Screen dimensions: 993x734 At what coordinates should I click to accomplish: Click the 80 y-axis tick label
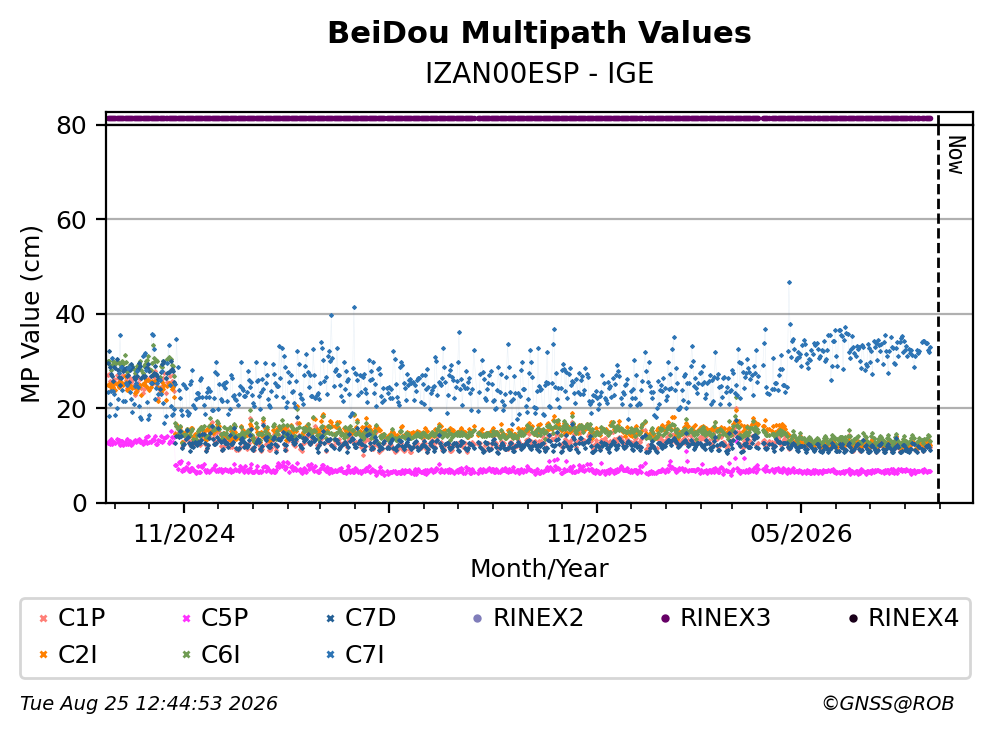click(x=71, y=125)
